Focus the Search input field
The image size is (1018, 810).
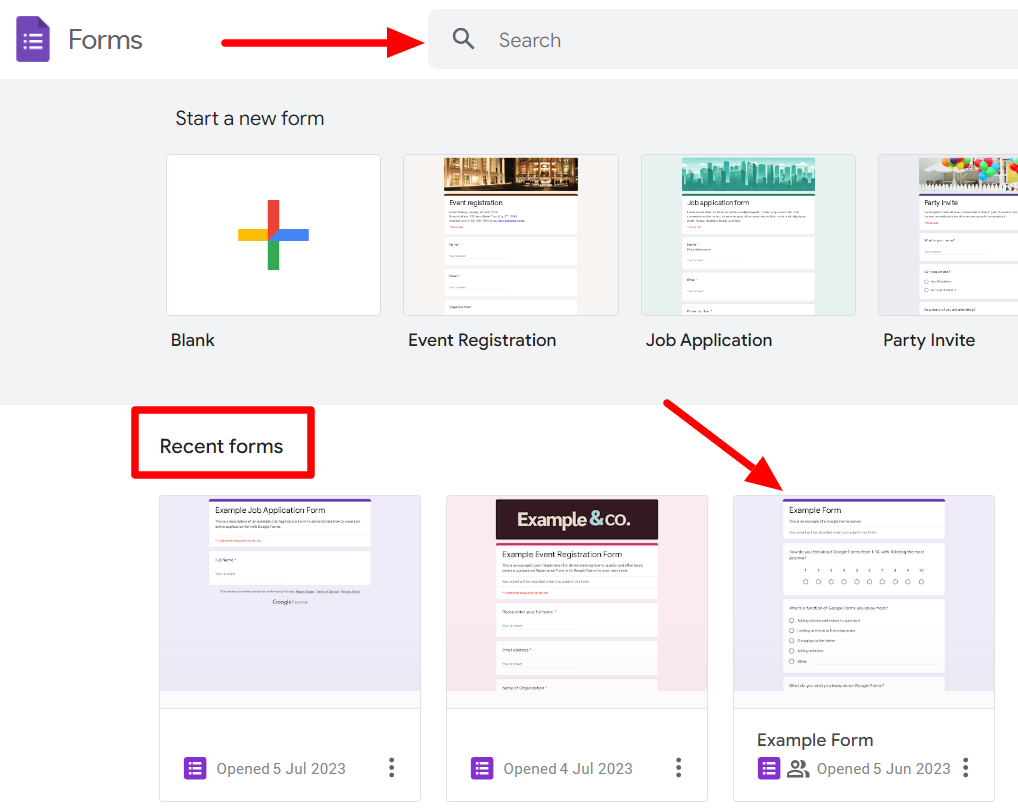723,39
